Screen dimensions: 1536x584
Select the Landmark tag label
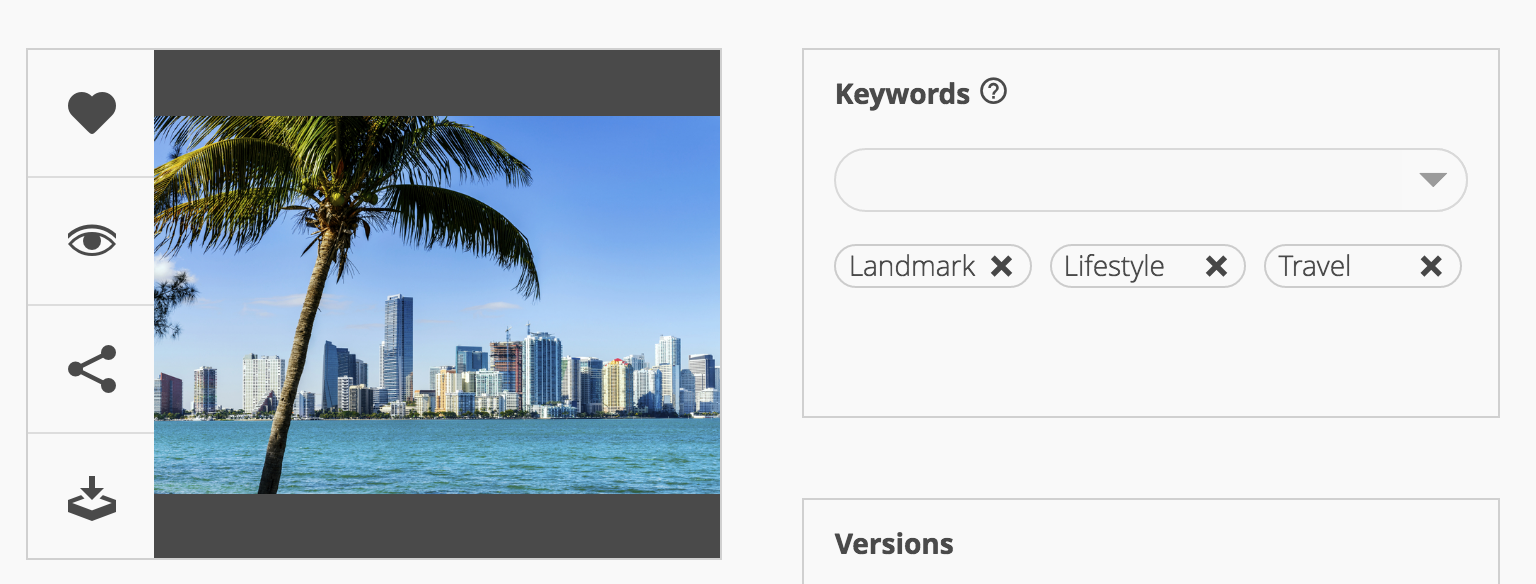coord(911,266)
